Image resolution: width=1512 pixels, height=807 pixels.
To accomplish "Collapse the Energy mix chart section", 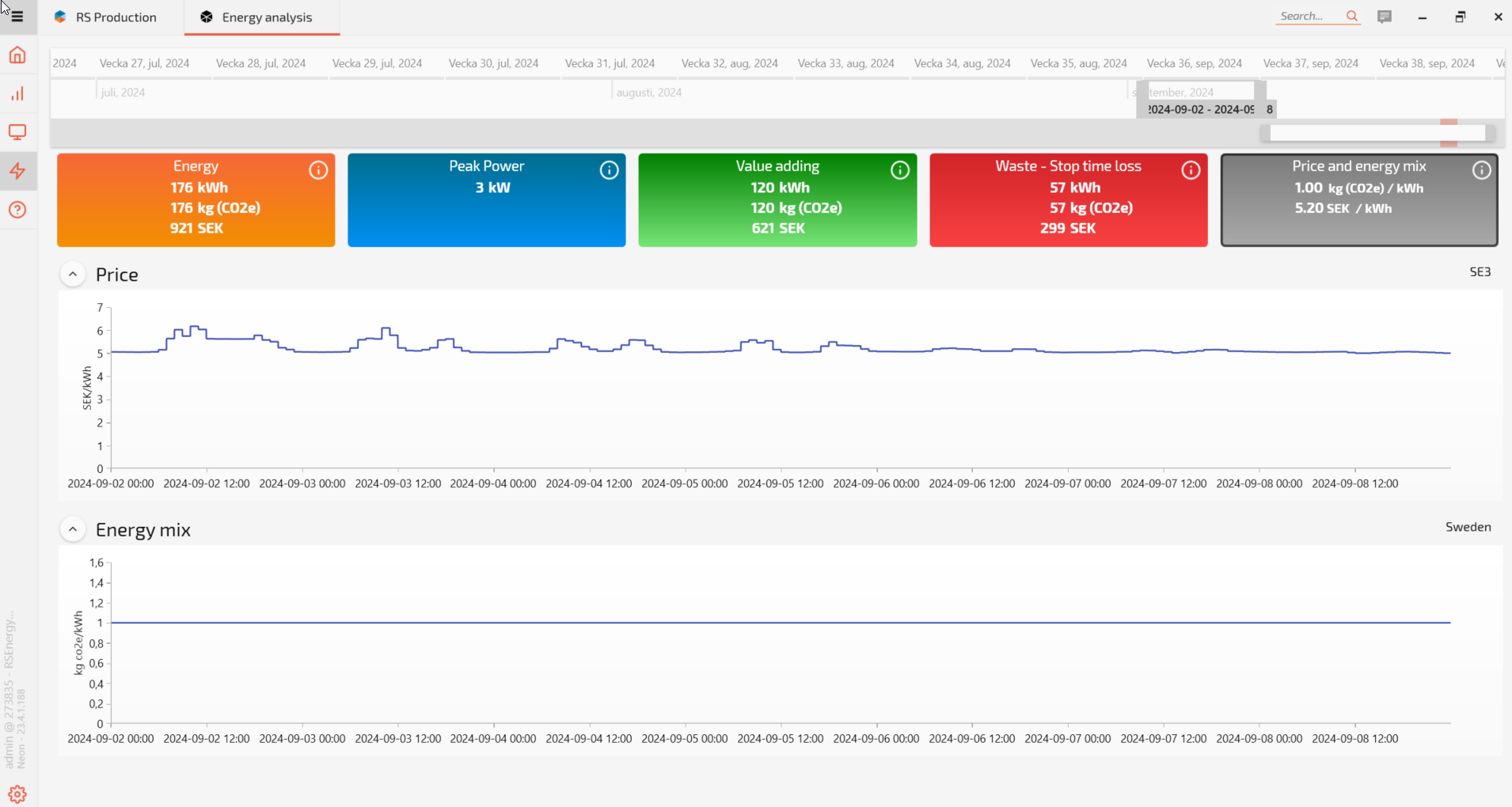I will pyautogui.click(x=73, y=529).
